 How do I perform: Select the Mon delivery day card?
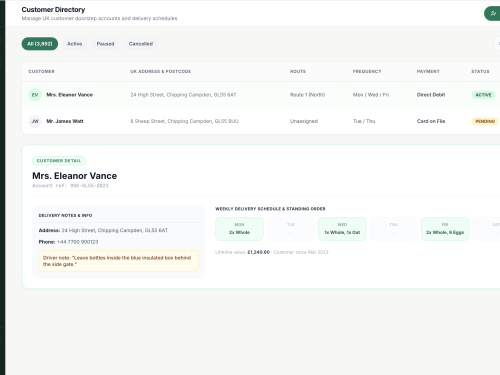click(x=239, y=229)
